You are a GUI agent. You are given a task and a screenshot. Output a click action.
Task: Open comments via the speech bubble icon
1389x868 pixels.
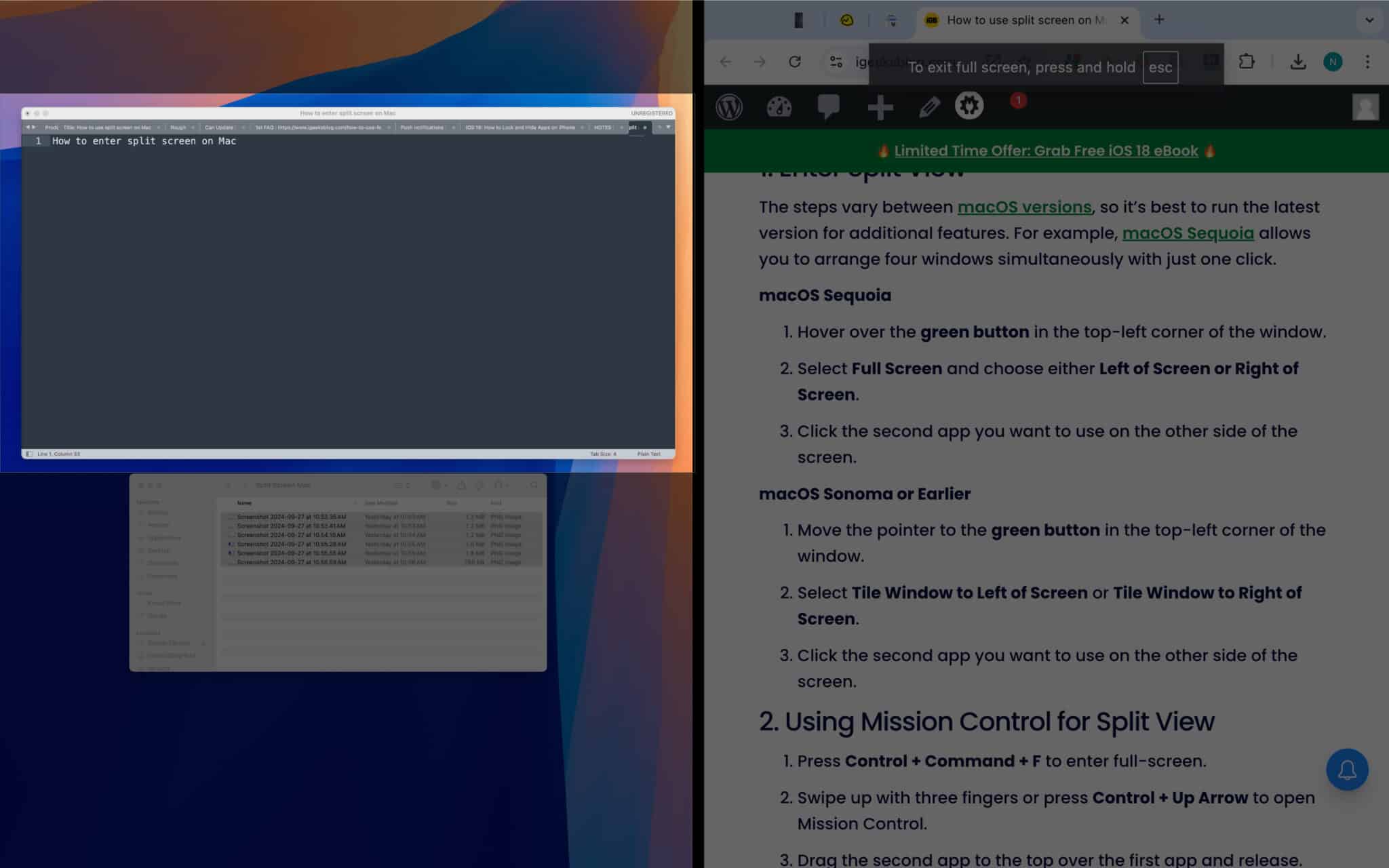tap(829, 106)
